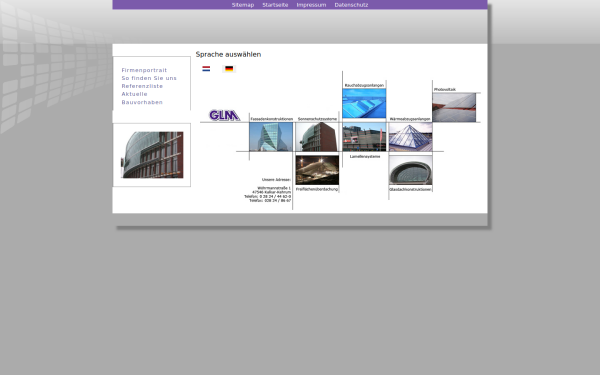This screenshot has height=375, width=600.
Task: Click the Unsere Adresse text
Action: pyautogui.click(x=276, y=179)
